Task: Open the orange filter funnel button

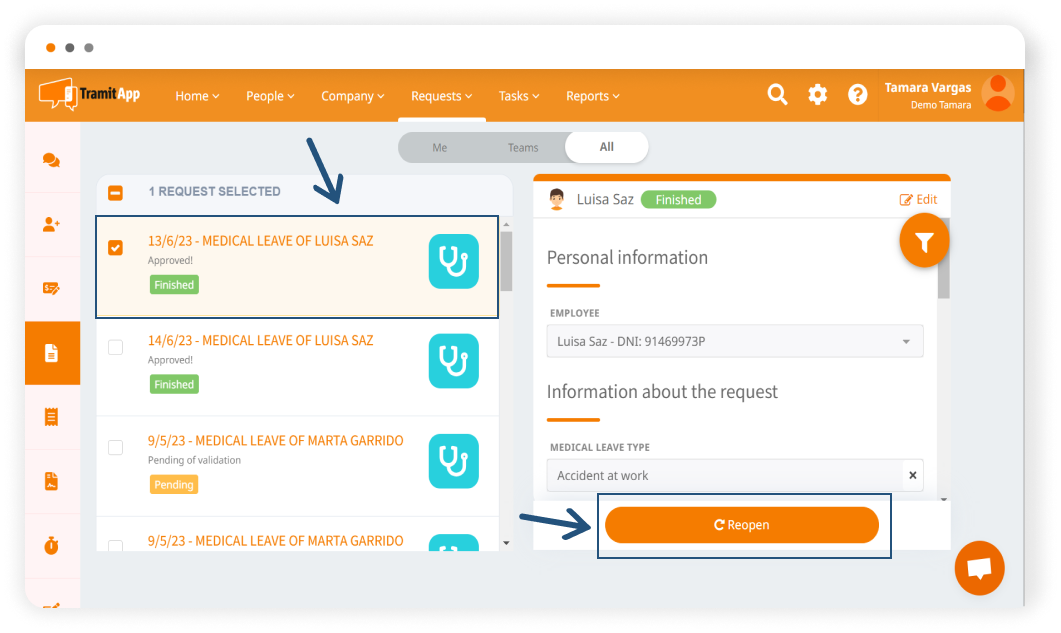Action: tap(924, 242)
